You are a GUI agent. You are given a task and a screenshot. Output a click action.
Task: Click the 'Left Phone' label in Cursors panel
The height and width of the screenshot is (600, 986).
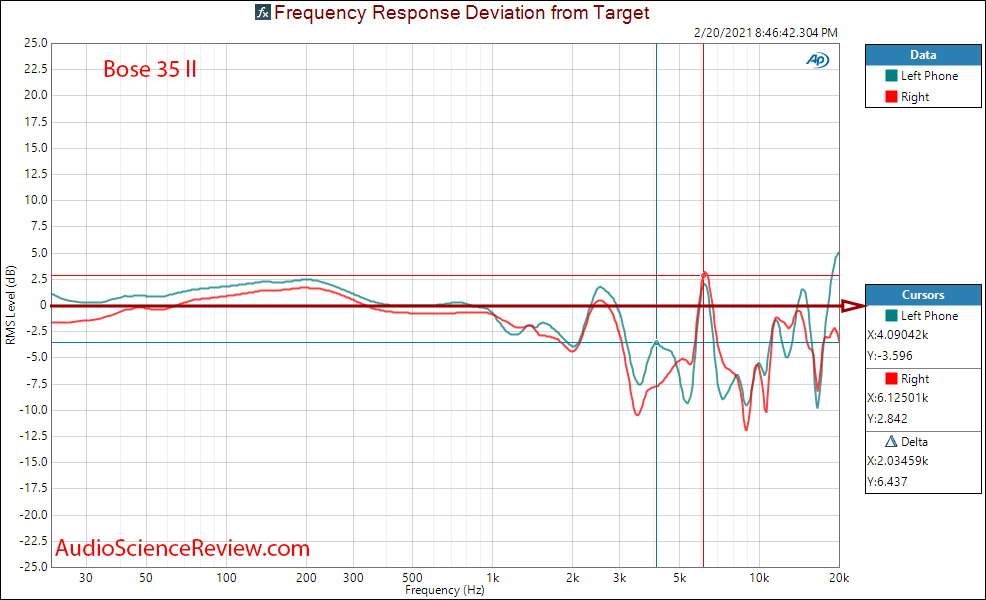[929, 316]
